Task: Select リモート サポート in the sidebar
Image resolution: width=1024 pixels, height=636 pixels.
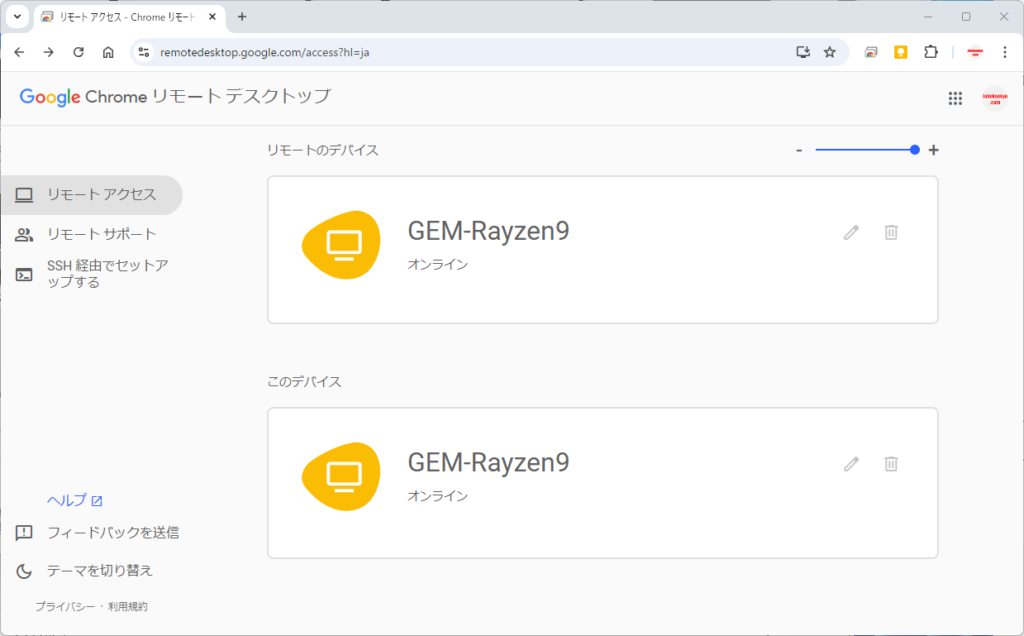Action: click(x=101, y=234)
